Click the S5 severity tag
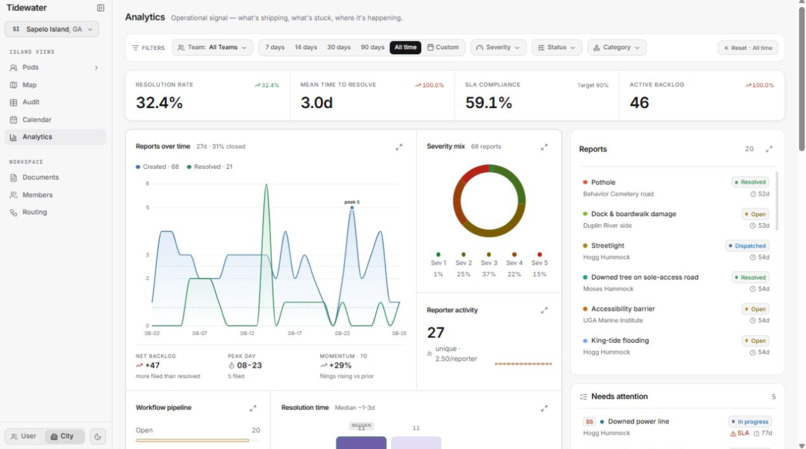Image resolution: width=806 pixels, height=449 pixels. click(x=589, y=422)
